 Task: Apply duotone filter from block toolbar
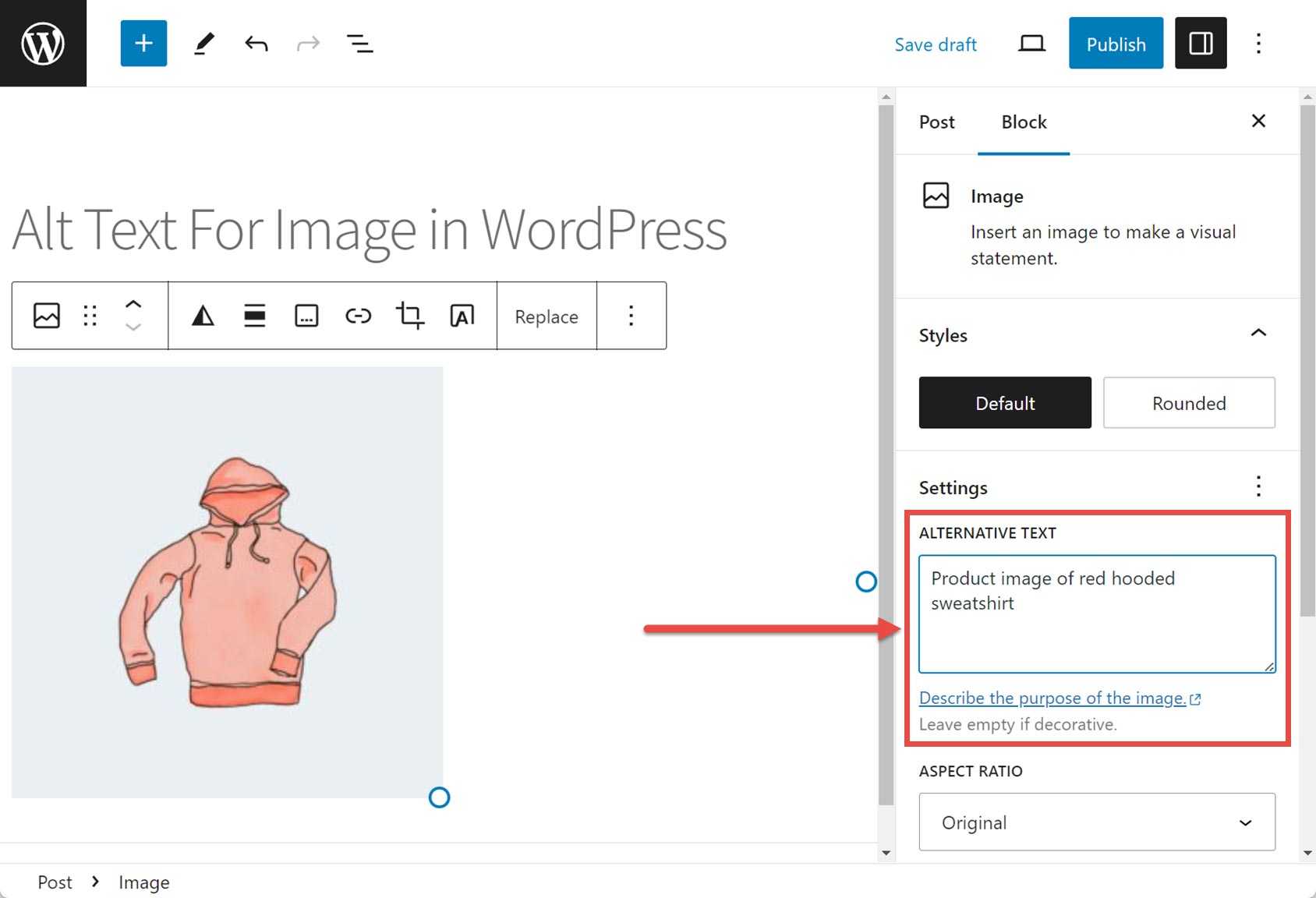click(203, 316)
